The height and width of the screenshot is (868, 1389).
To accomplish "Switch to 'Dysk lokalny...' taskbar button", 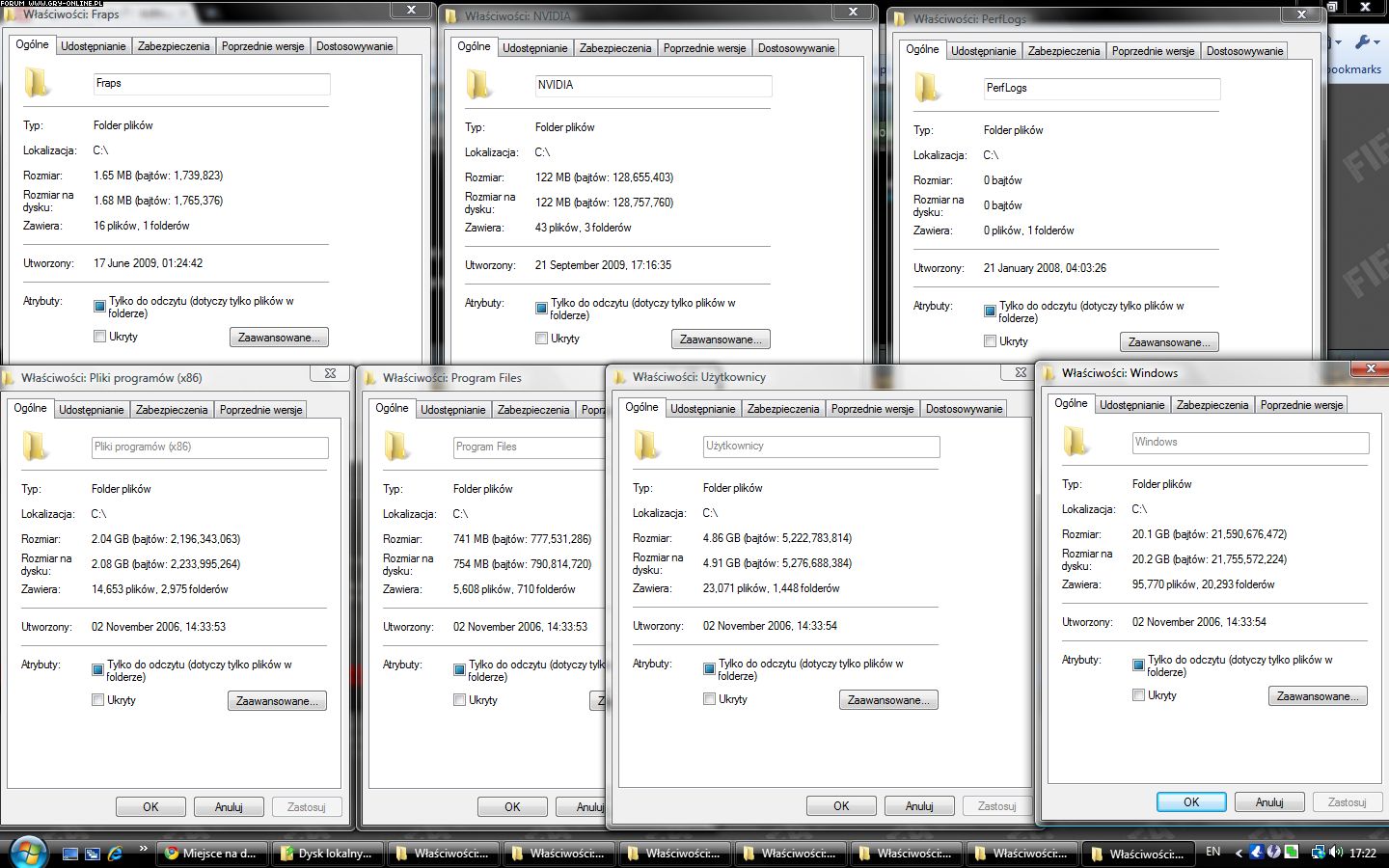I will [327, 854].
